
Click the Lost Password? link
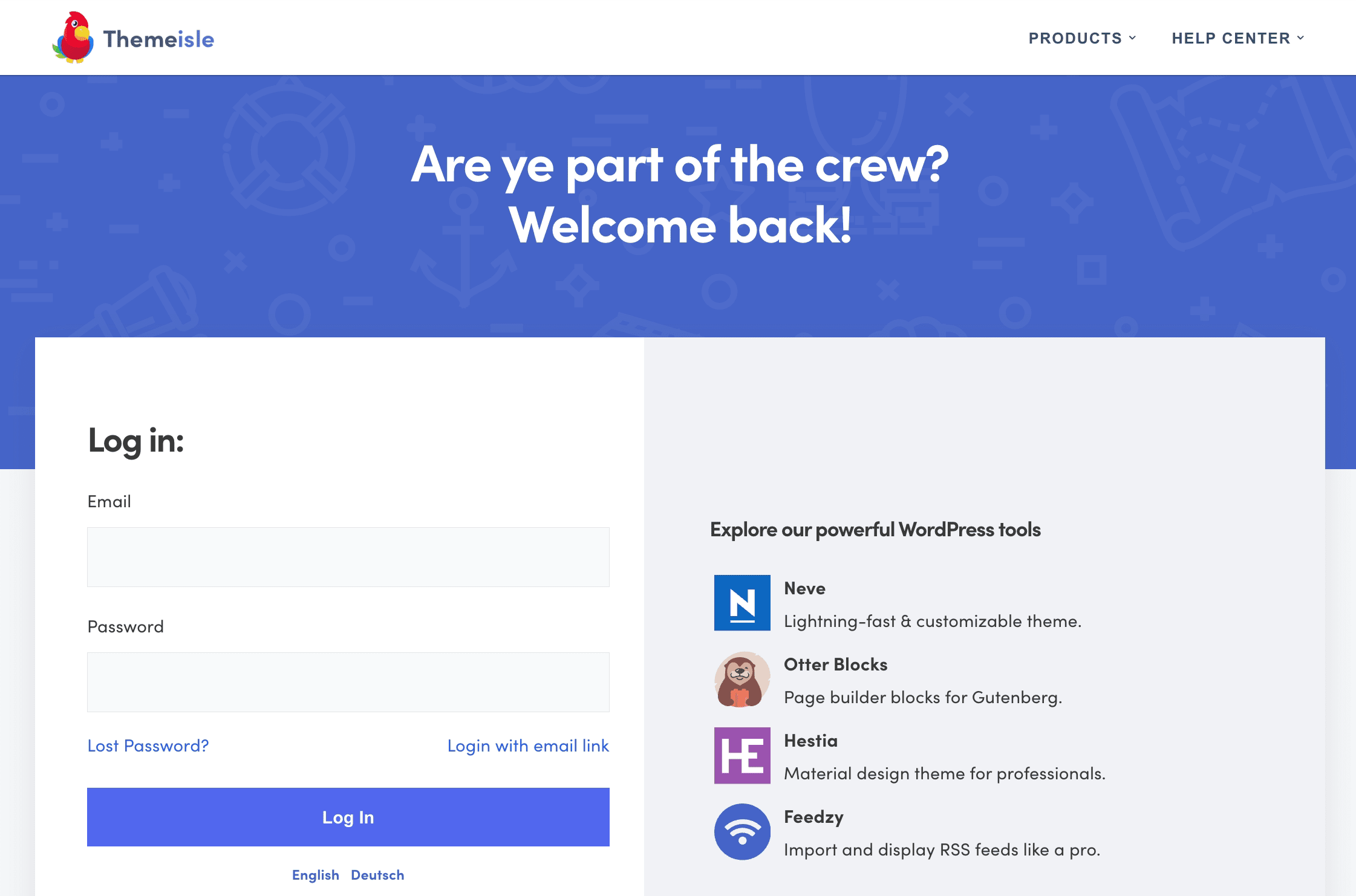[x=148, y=745]
